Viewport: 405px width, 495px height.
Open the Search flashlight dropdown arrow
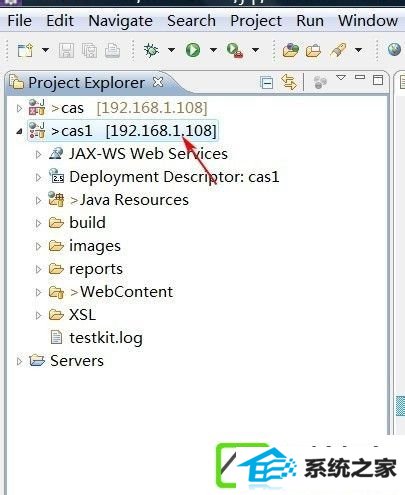pyautogui.click(x=358, y=50)
